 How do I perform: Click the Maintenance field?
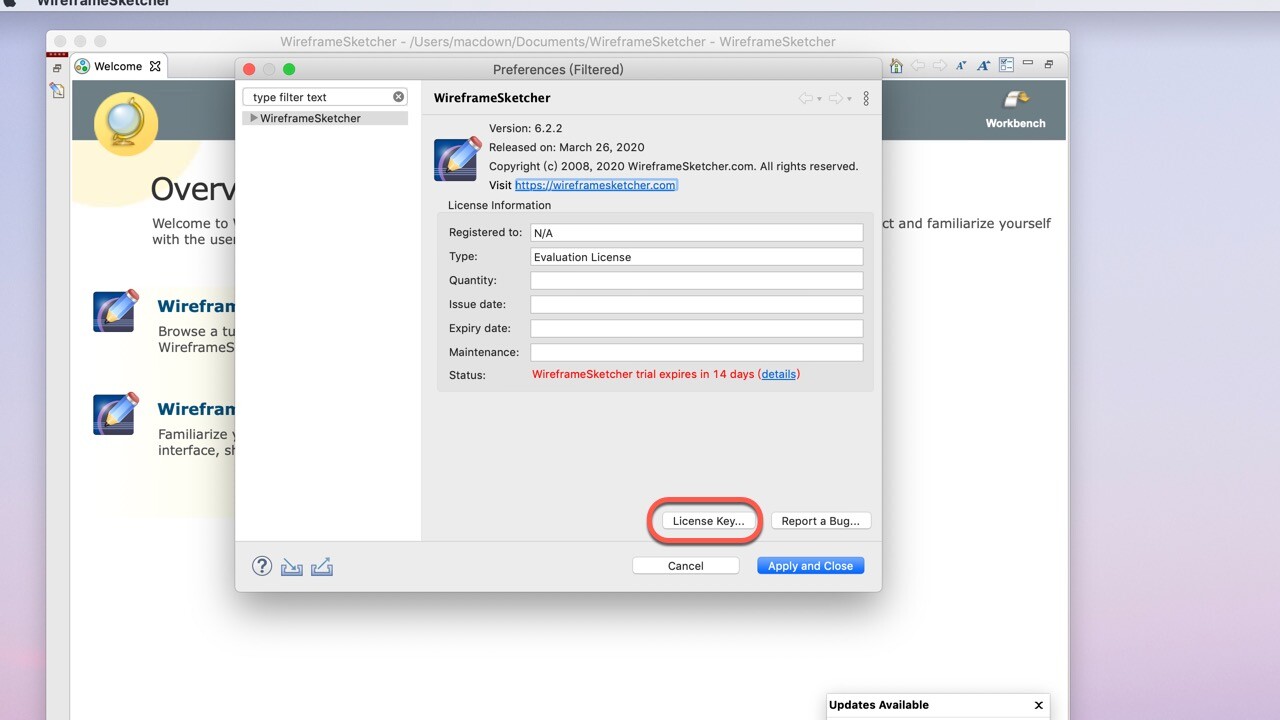pyautogui.click(x=696, y=353)
